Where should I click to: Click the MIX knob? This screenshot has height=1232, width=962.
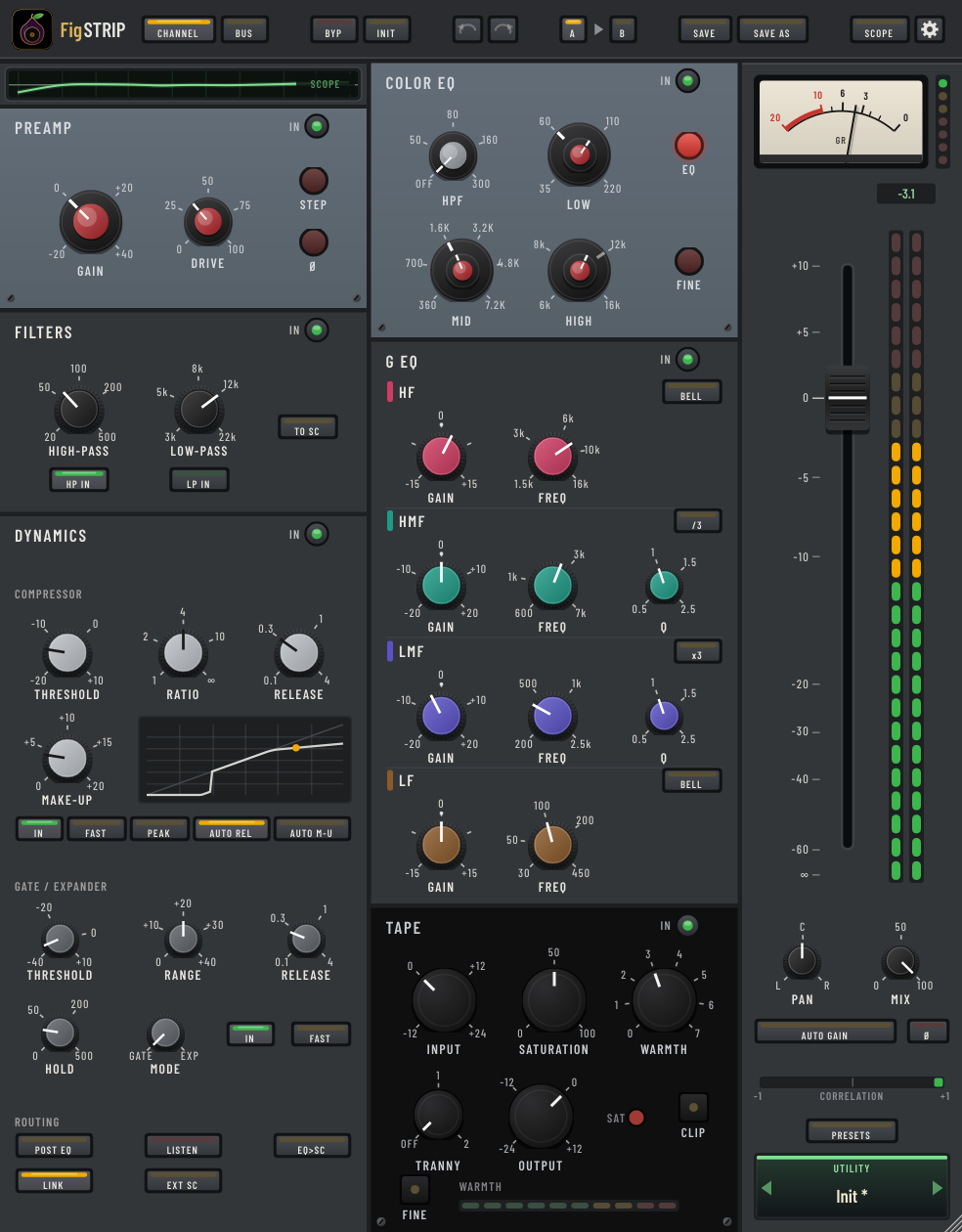click(899, 961)
